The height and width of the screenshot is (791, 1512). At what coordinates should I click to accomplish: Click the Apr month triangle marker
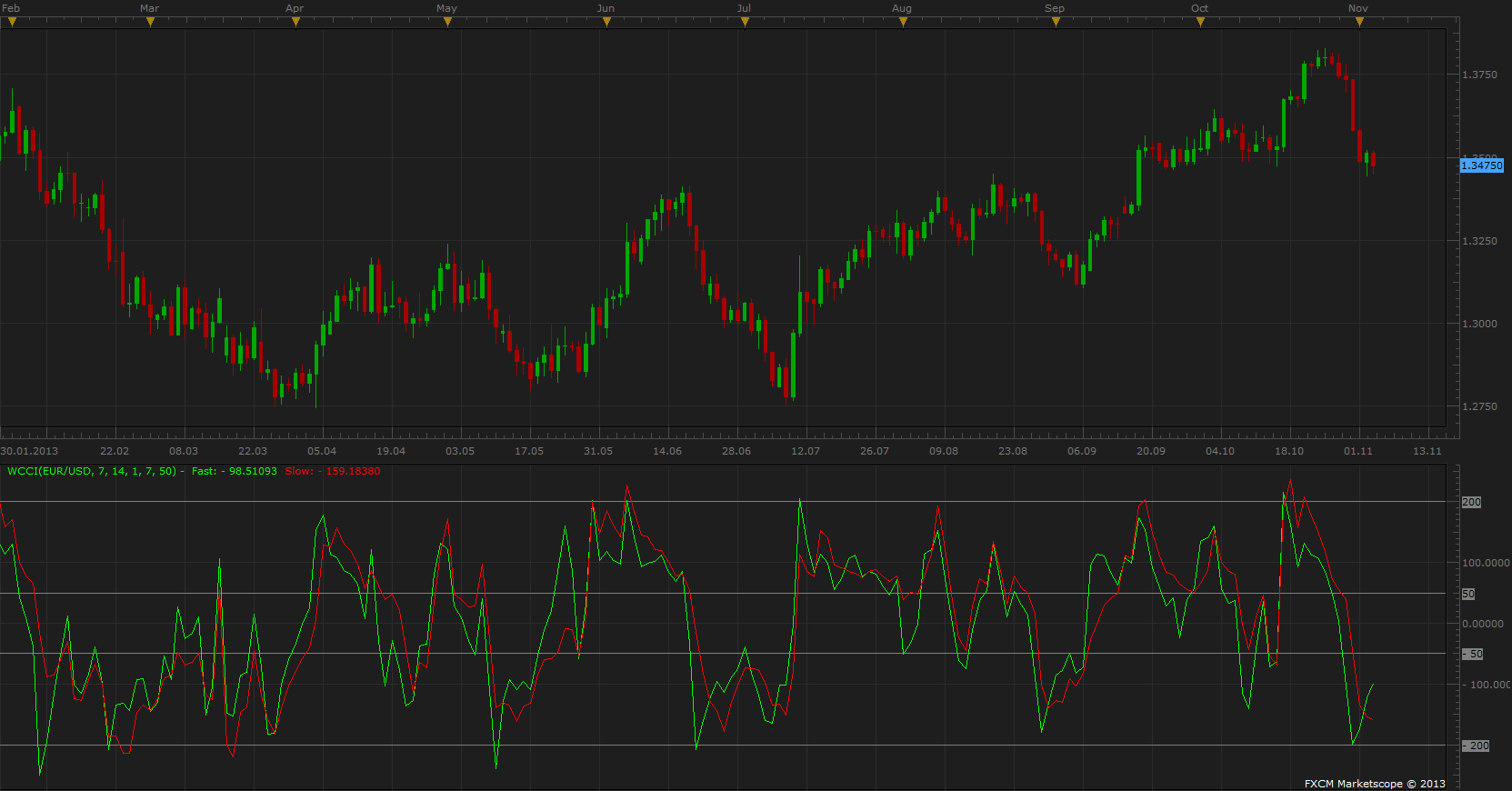[x=295, y=22]
